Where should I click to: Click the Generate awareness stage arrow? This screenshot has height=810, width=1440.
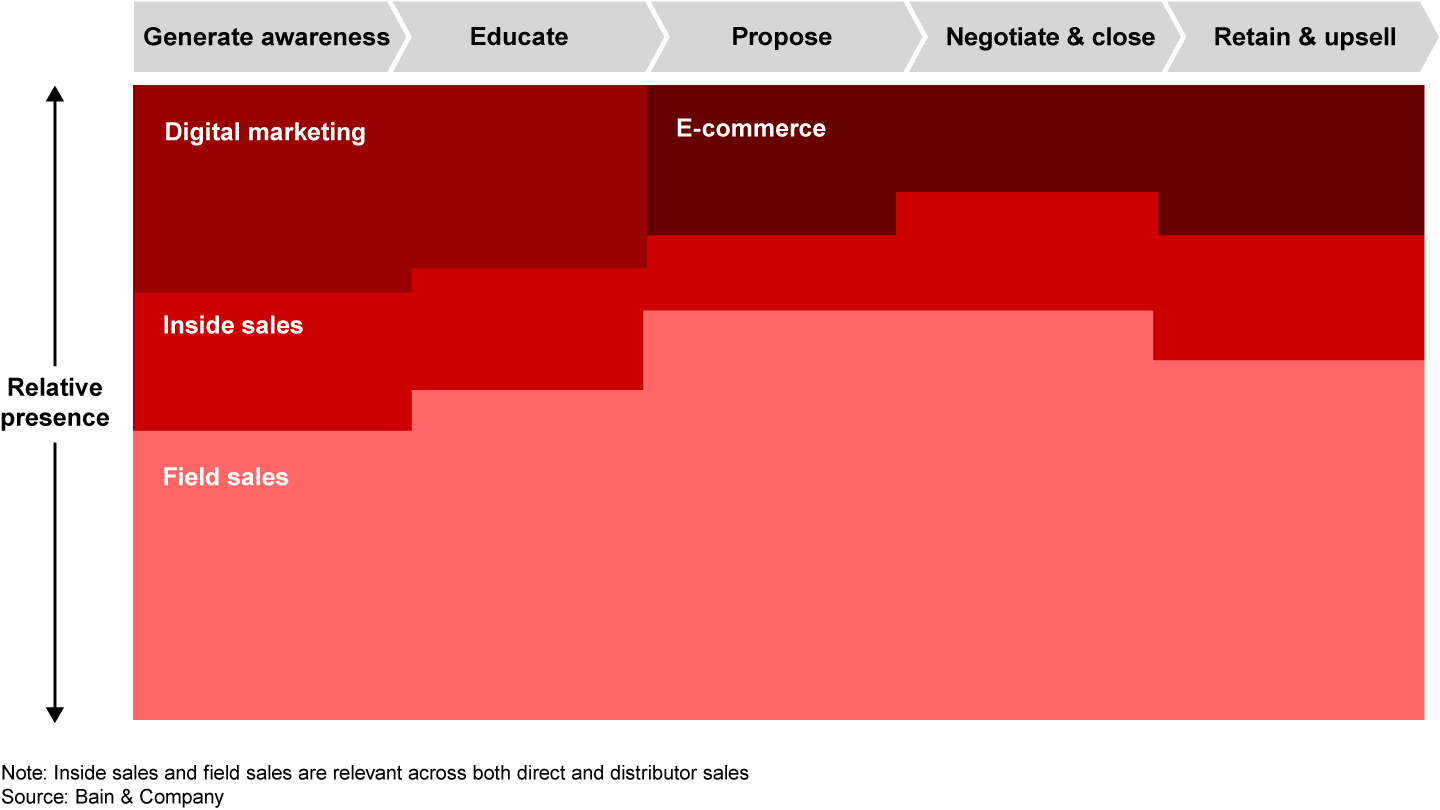pyautogui.click(x=266, y=38)
